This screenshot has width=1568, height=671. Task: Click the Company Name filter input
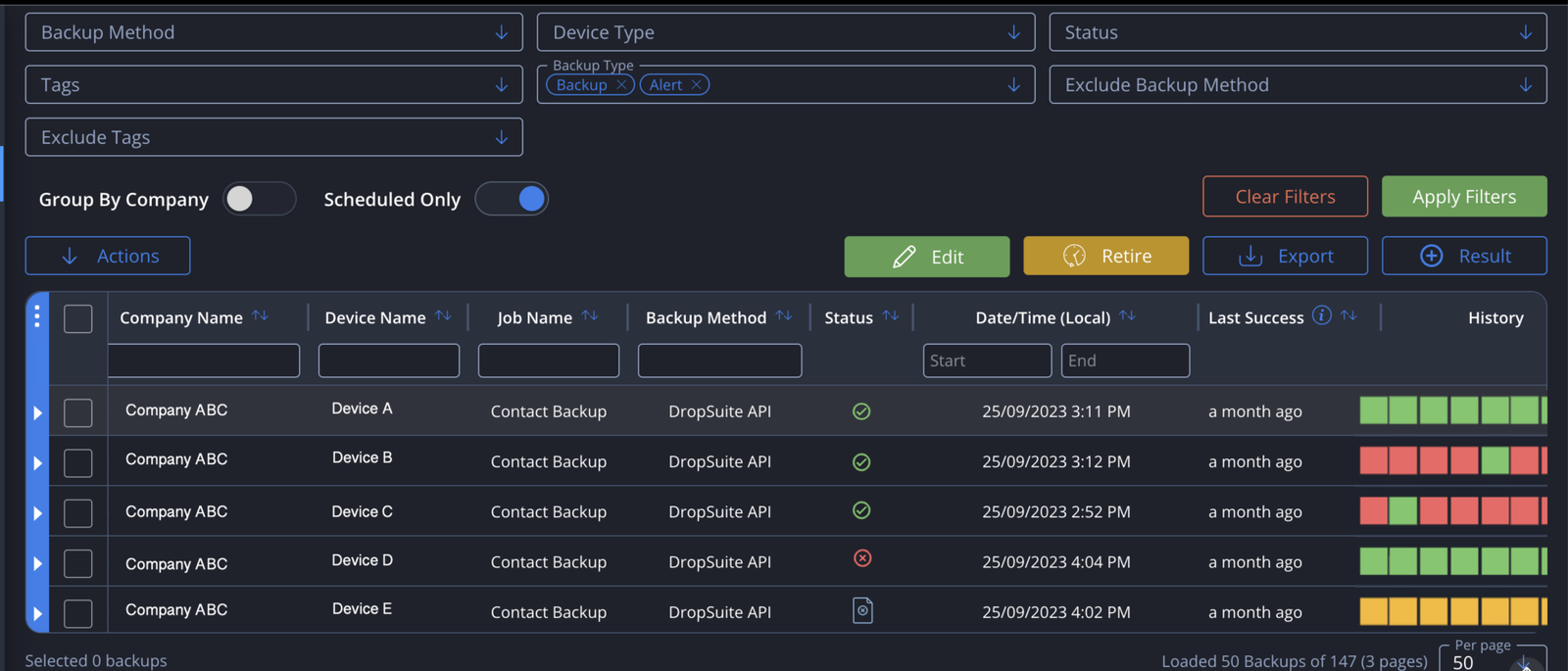(x=204, y=360)
